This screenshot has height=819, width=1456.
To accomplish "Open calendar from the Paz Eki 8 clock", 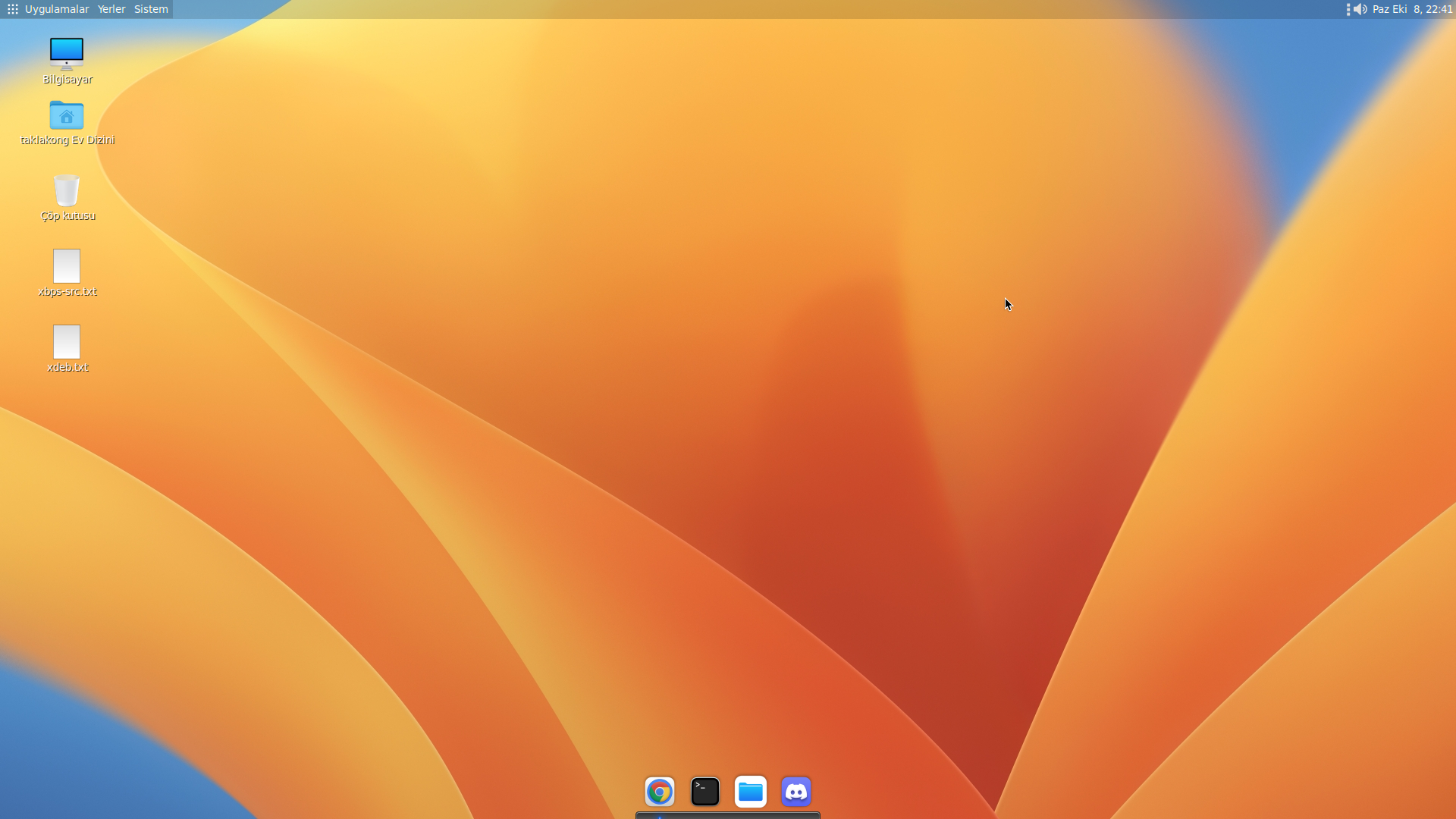I will coord(1412,9).
